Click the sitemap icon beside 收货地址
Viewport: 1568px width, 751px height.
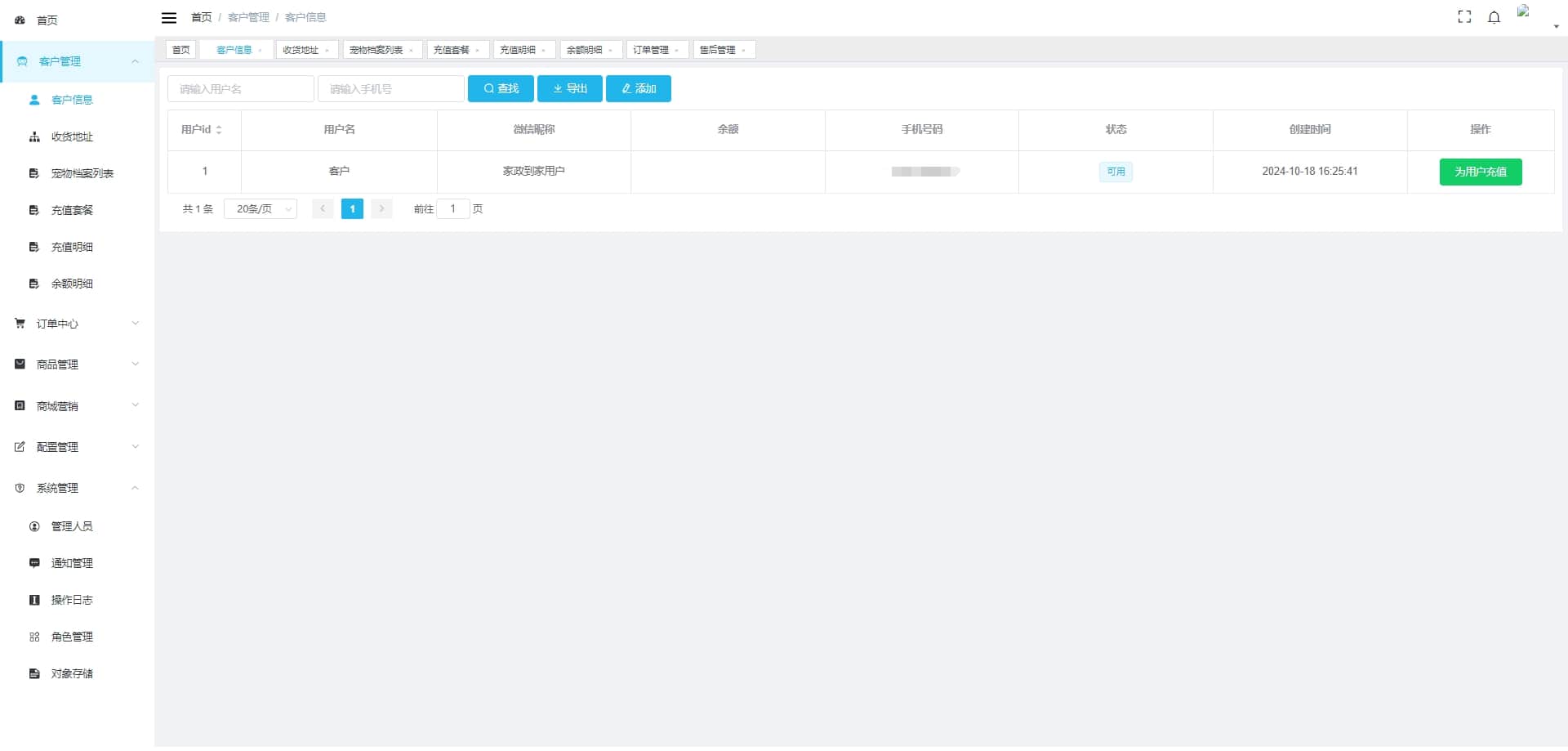[x=34, y=137]
